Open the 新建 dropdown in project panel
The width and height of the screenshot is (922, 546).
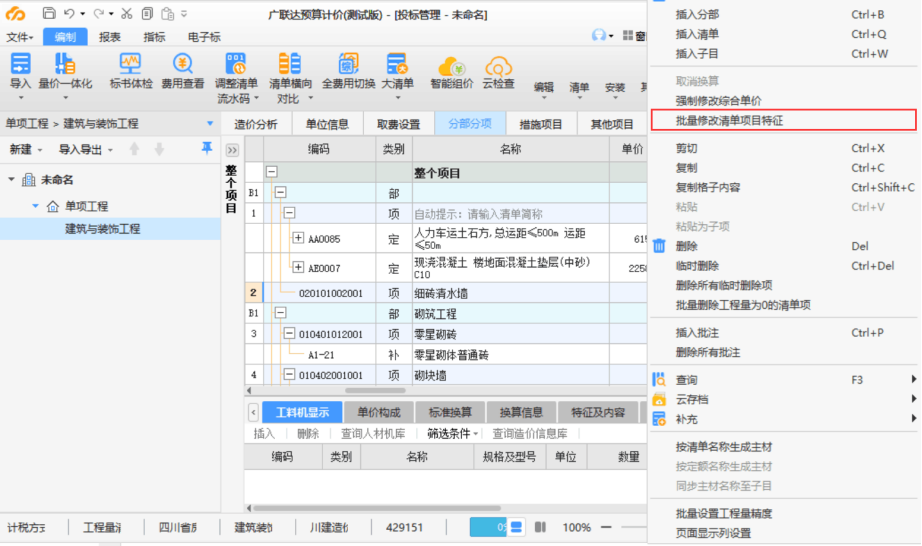pos(26,149)
